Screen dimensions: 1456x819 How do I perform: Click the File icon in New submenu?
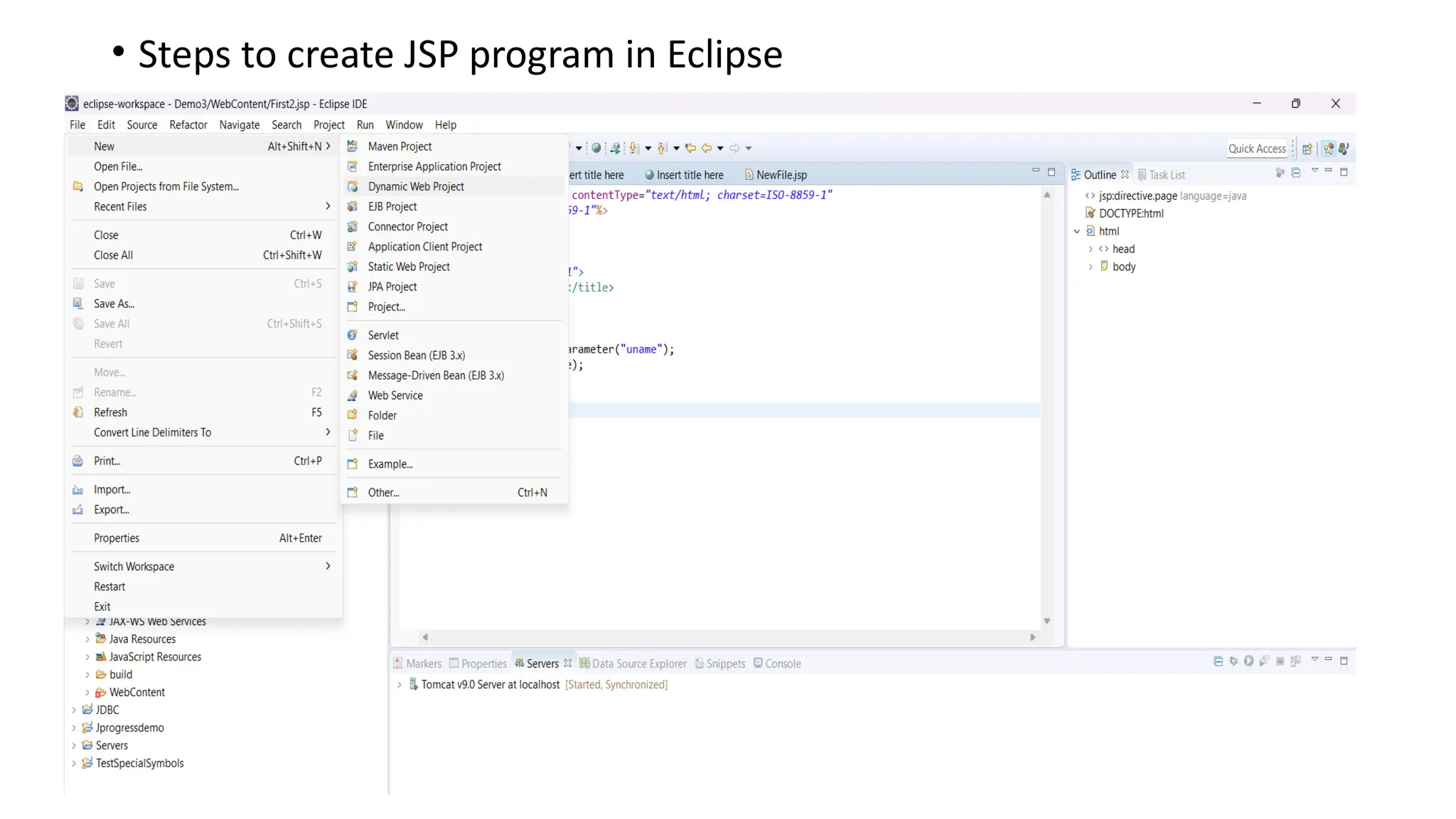tap(353, 435)
